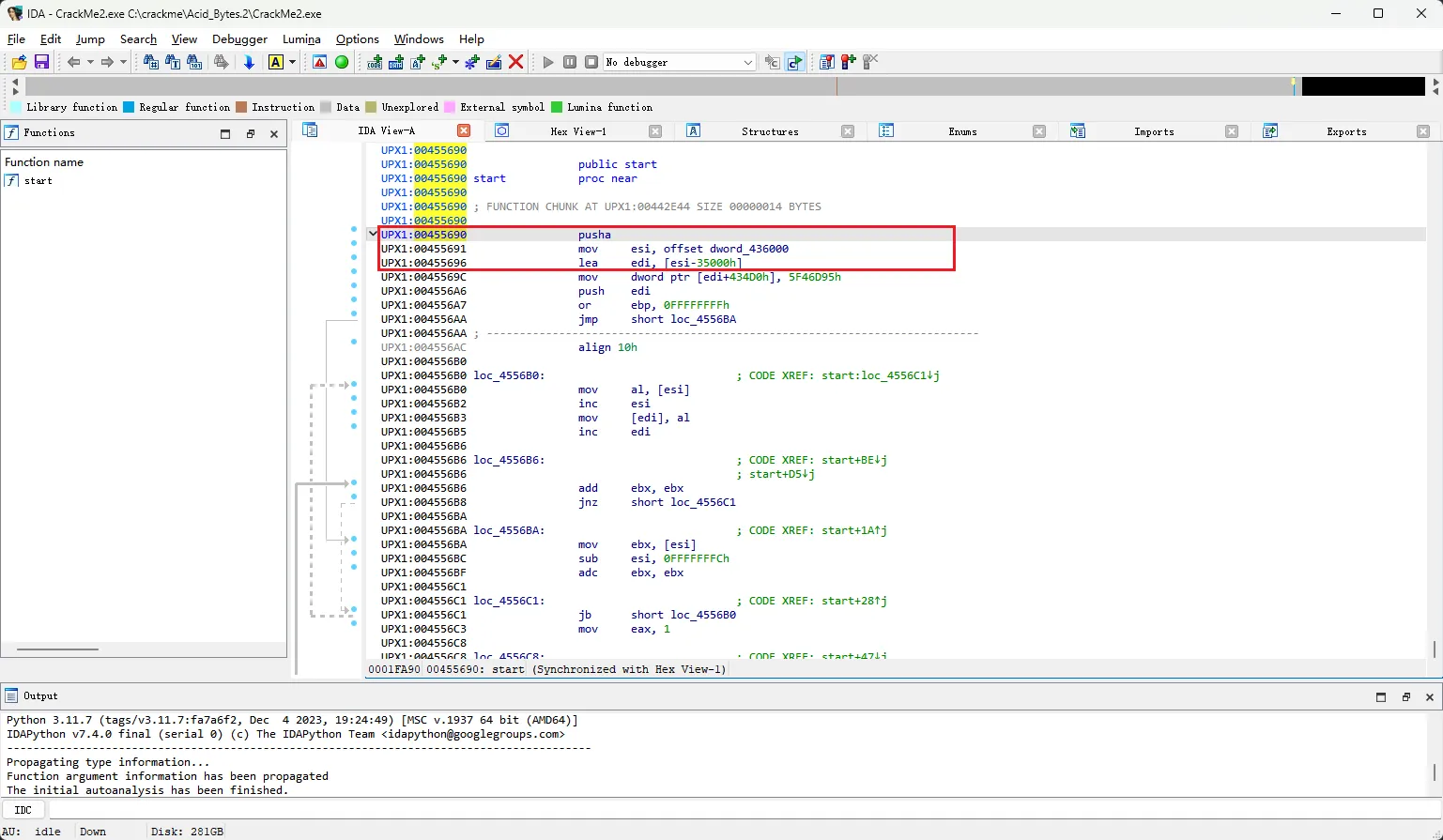Open the Lumina menu

[301, 39]
